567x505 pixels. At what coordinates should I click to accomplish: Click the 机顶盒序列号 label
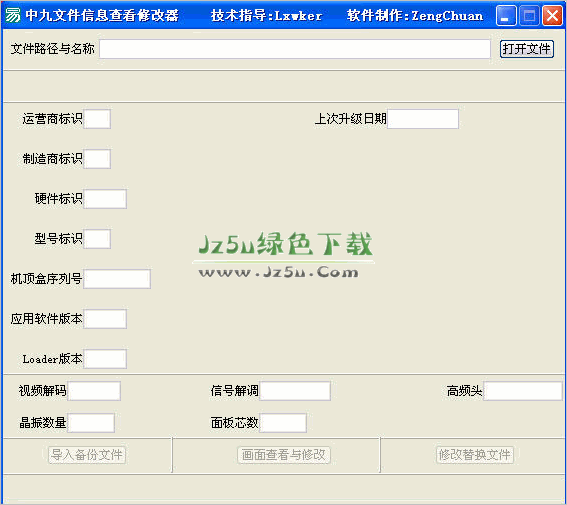46,279
